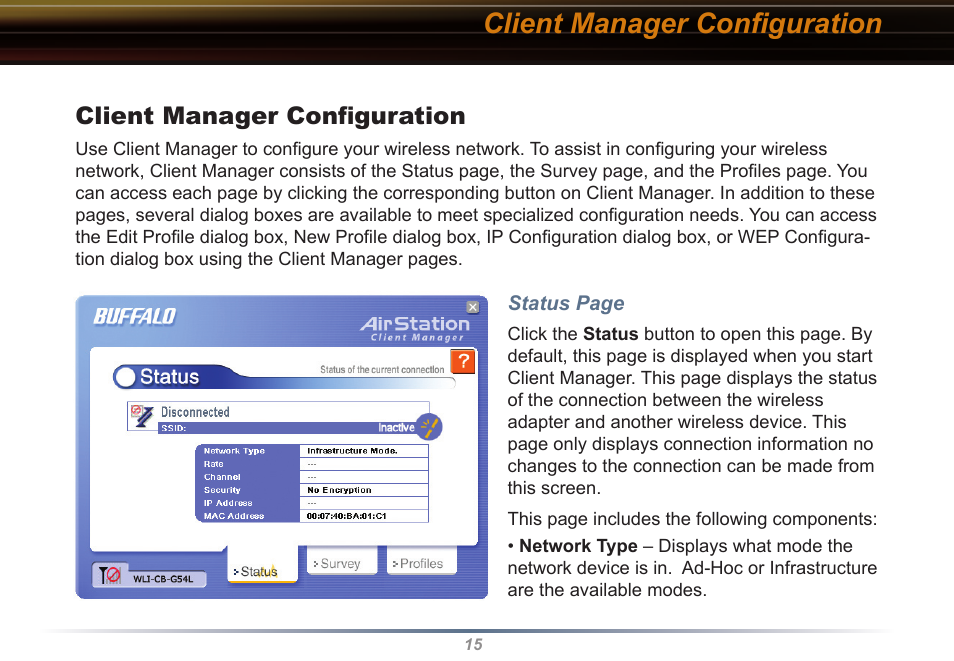The width and height of the screenshot is (954, 661).
Task: Click the no-antenna icon next to WLI-CB-G54L
Action: coord(110,575)
